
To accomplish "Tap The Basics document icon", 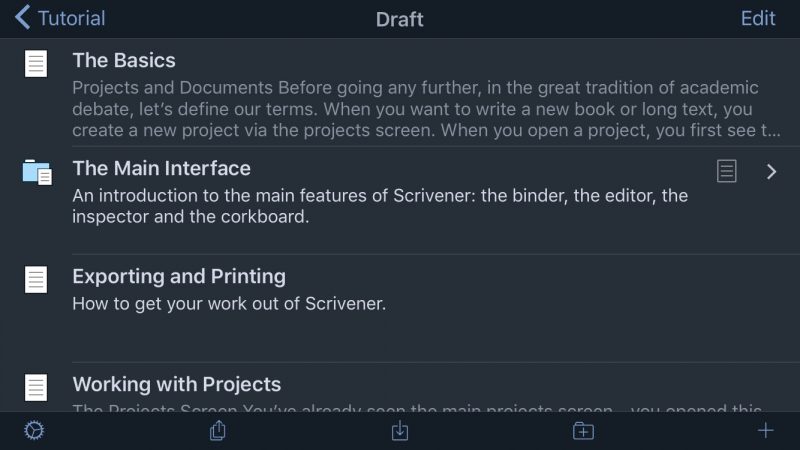I will pyautogui.click(x=36, y=63).
